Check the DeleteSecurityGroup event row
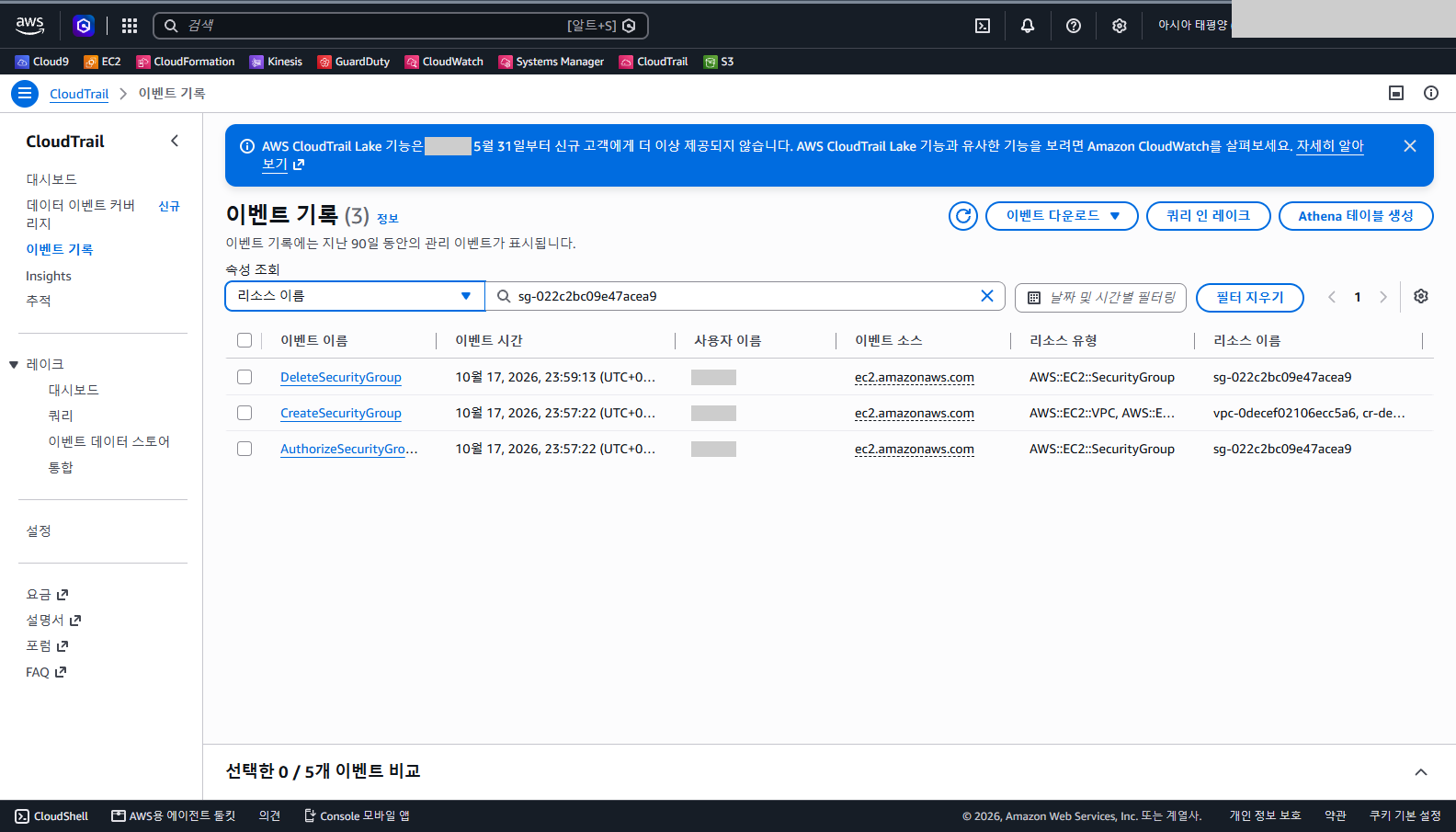The height and width of the screenshot is (832, 1456). 245,377
